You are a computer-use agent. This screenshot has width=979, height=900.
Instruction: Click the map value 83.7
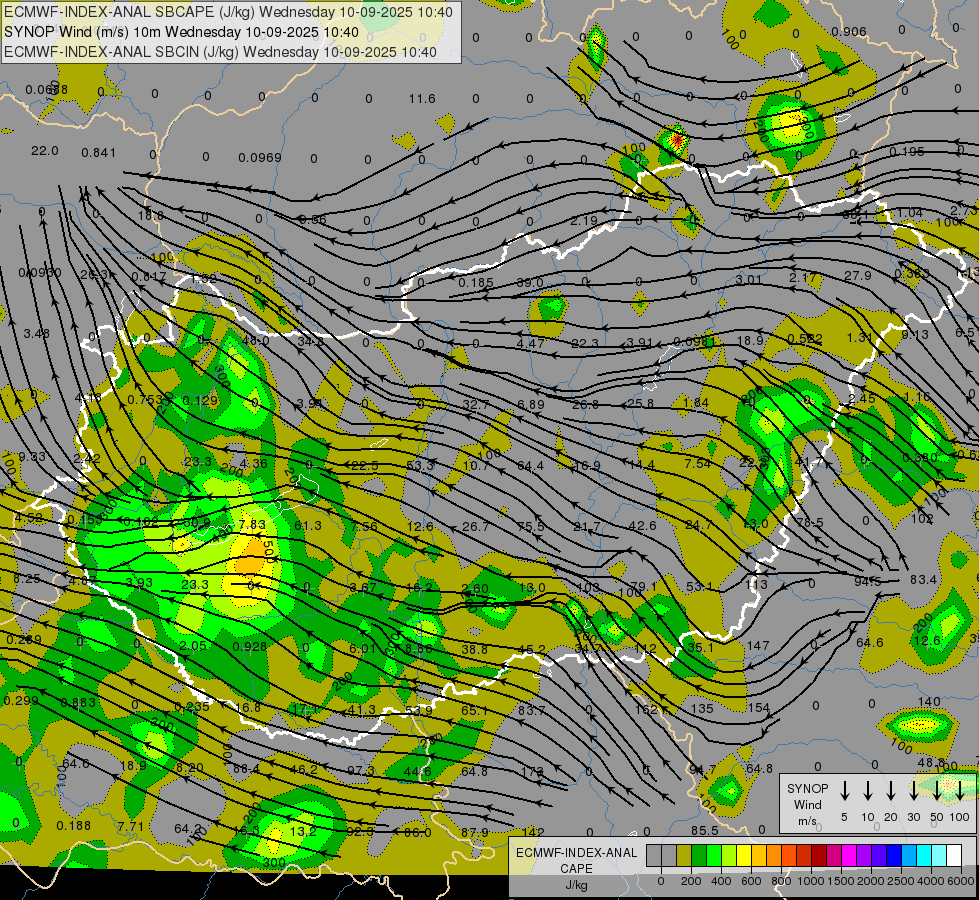click(x=531, y=710)
